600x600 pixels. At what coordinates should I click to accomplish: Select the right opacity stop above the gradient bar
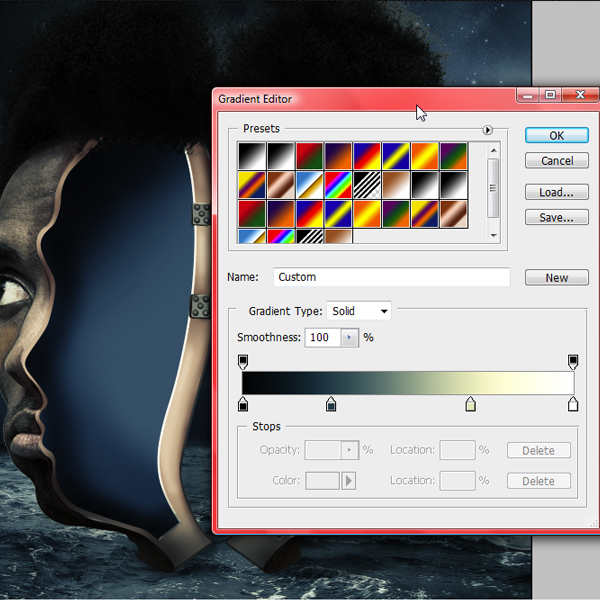573,362
